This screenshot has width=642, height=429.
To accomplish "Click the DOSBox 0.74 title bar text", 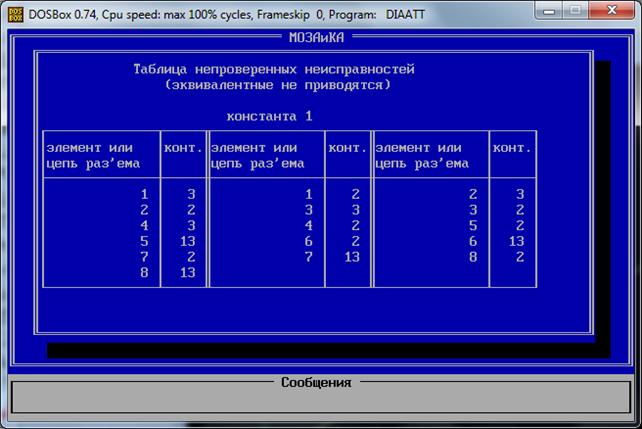I will click(226, 15).
